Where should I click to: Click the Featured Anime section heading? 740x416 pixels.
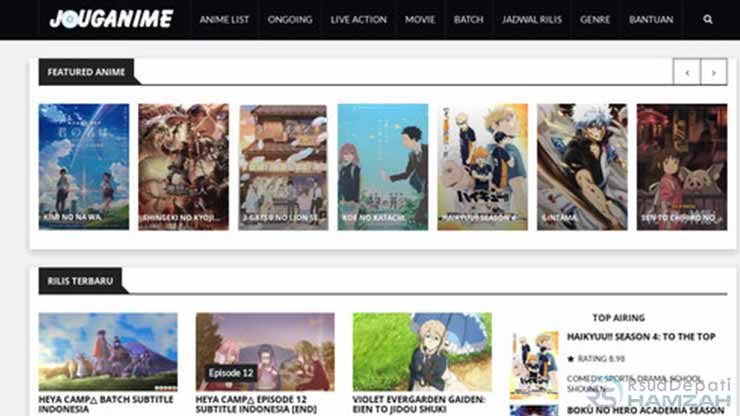(x=86, y=72)
